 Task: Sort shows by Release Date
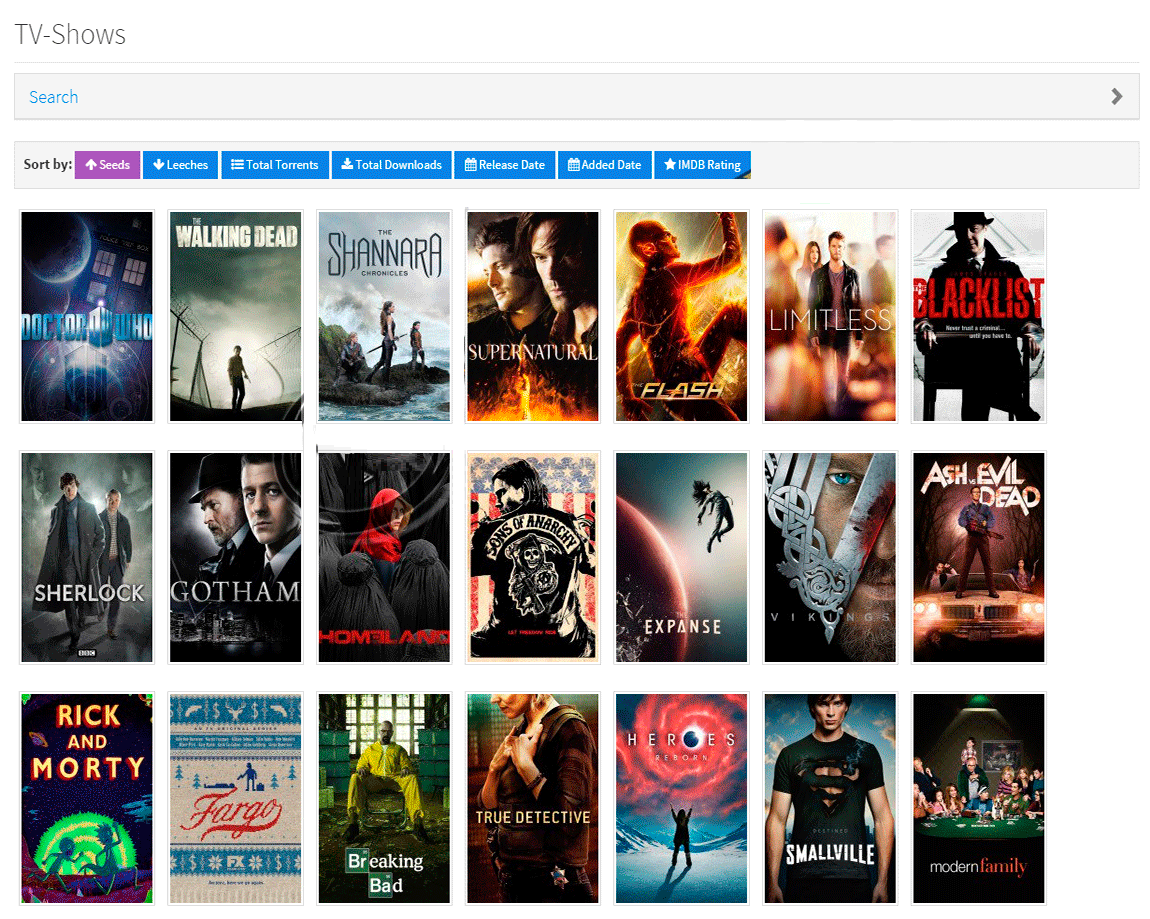[x=505, y=165]
